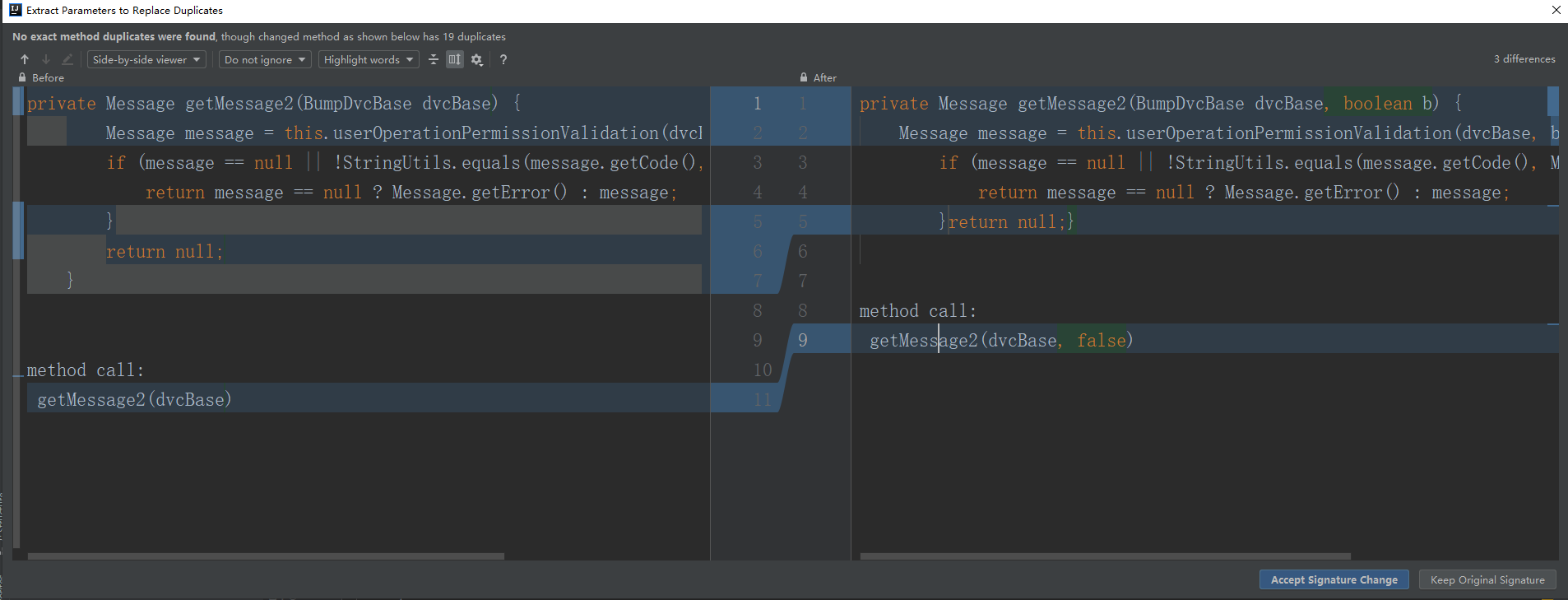The image size is (1568, 600).
Task: Click Keep Original Signature button
Action: point(1487,579)
